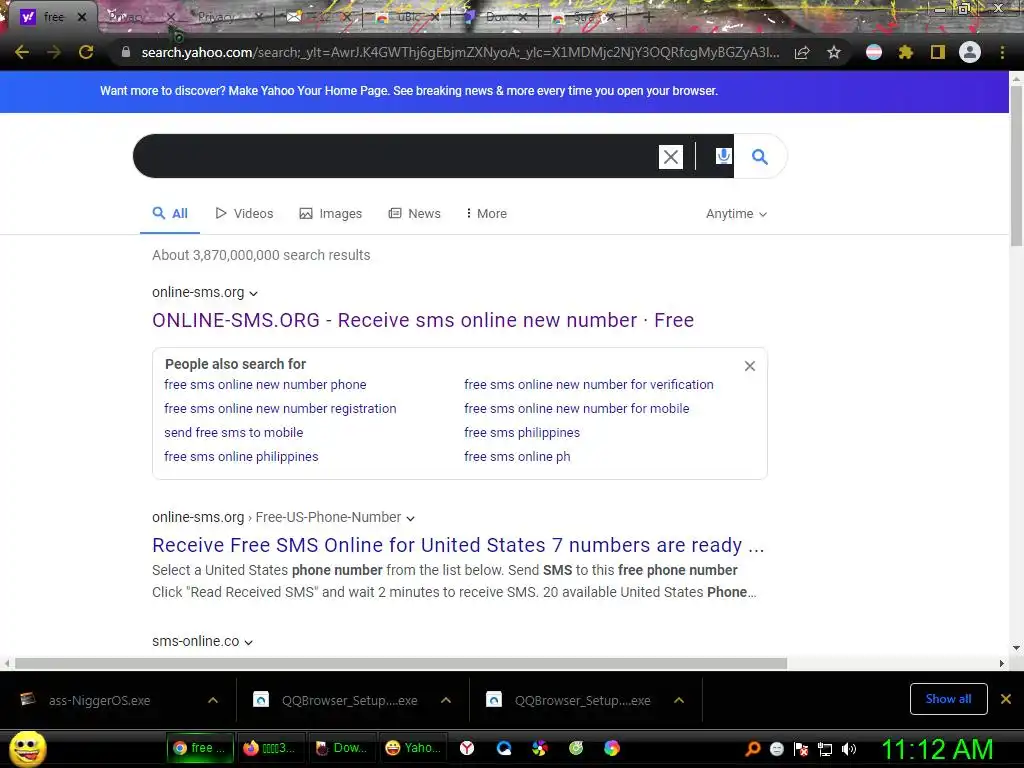View site info via the padlock icon
This screenshot has width=1024, height=768.
(125, 52)
